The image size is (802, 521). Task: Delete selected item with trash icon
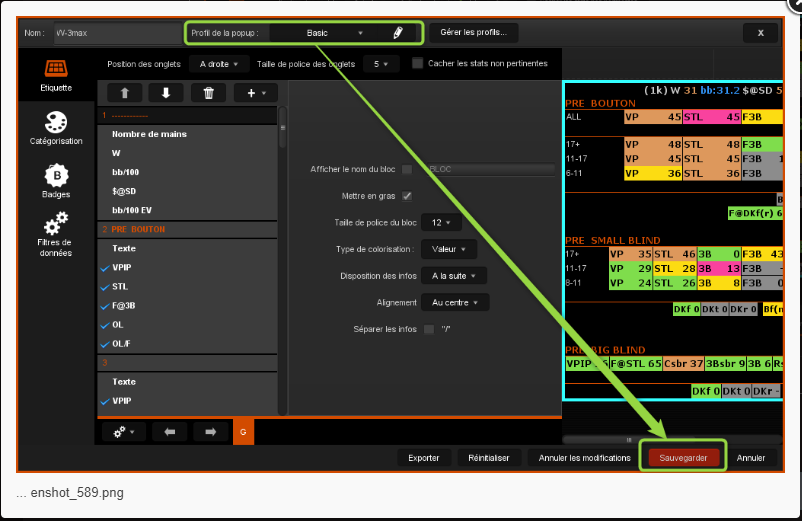point(208,93)
